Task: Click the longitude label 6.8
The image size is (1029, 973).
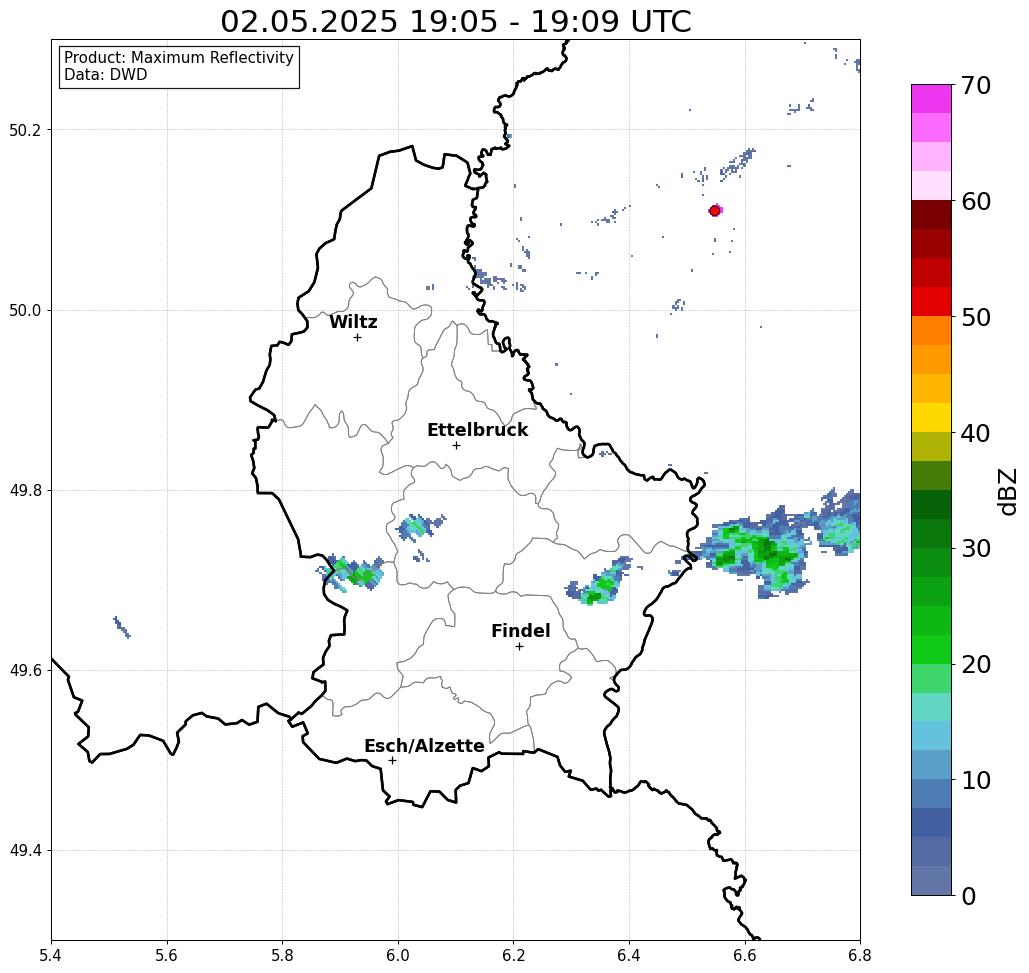Action: pyautogui.click(x=860, y=955)
